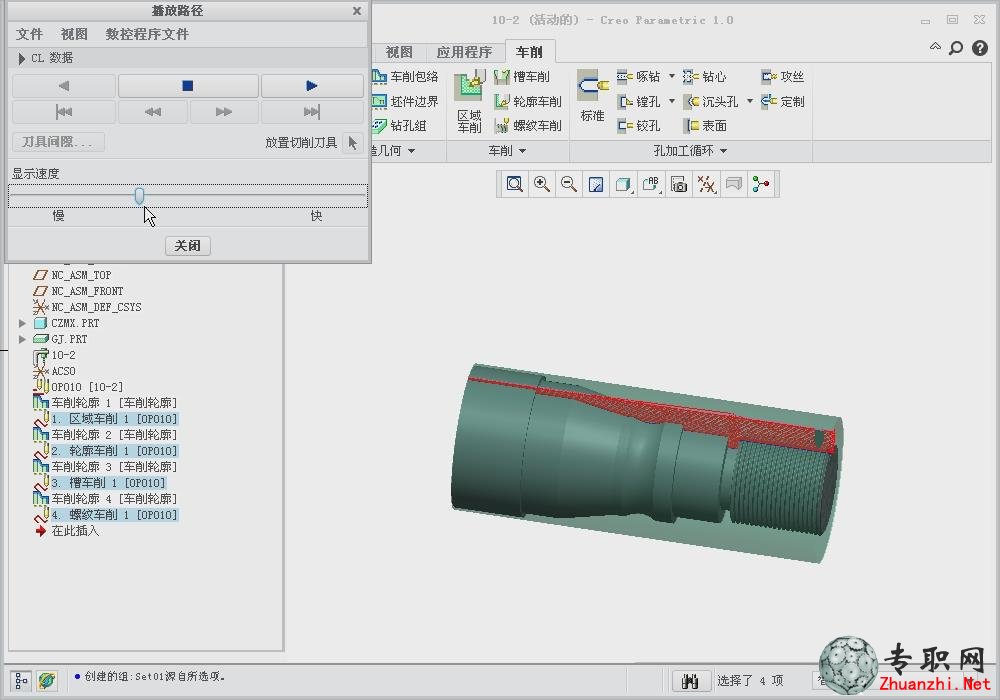Click the Repaint screen icon

pos(596,184)
